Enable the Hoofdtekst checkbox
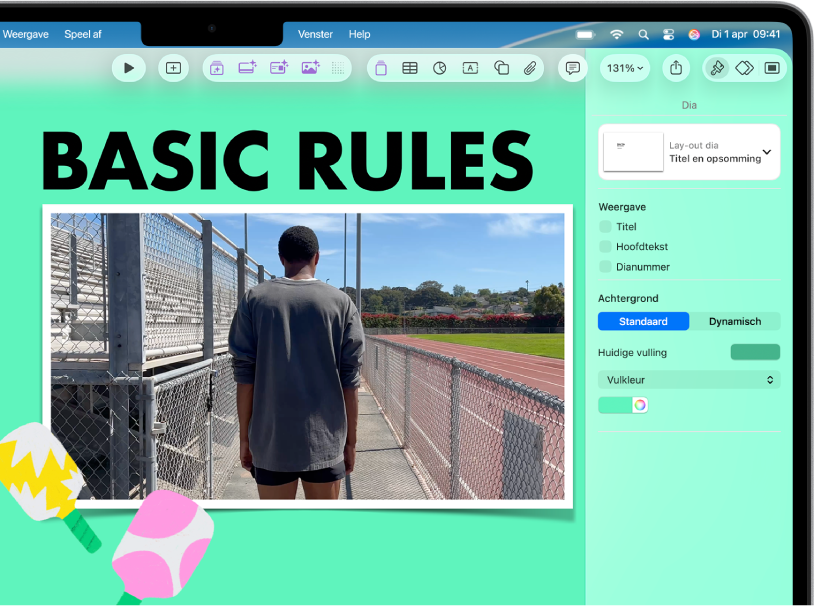The width and height of the screenshot is (814, 606). click(x=605, y=246)
